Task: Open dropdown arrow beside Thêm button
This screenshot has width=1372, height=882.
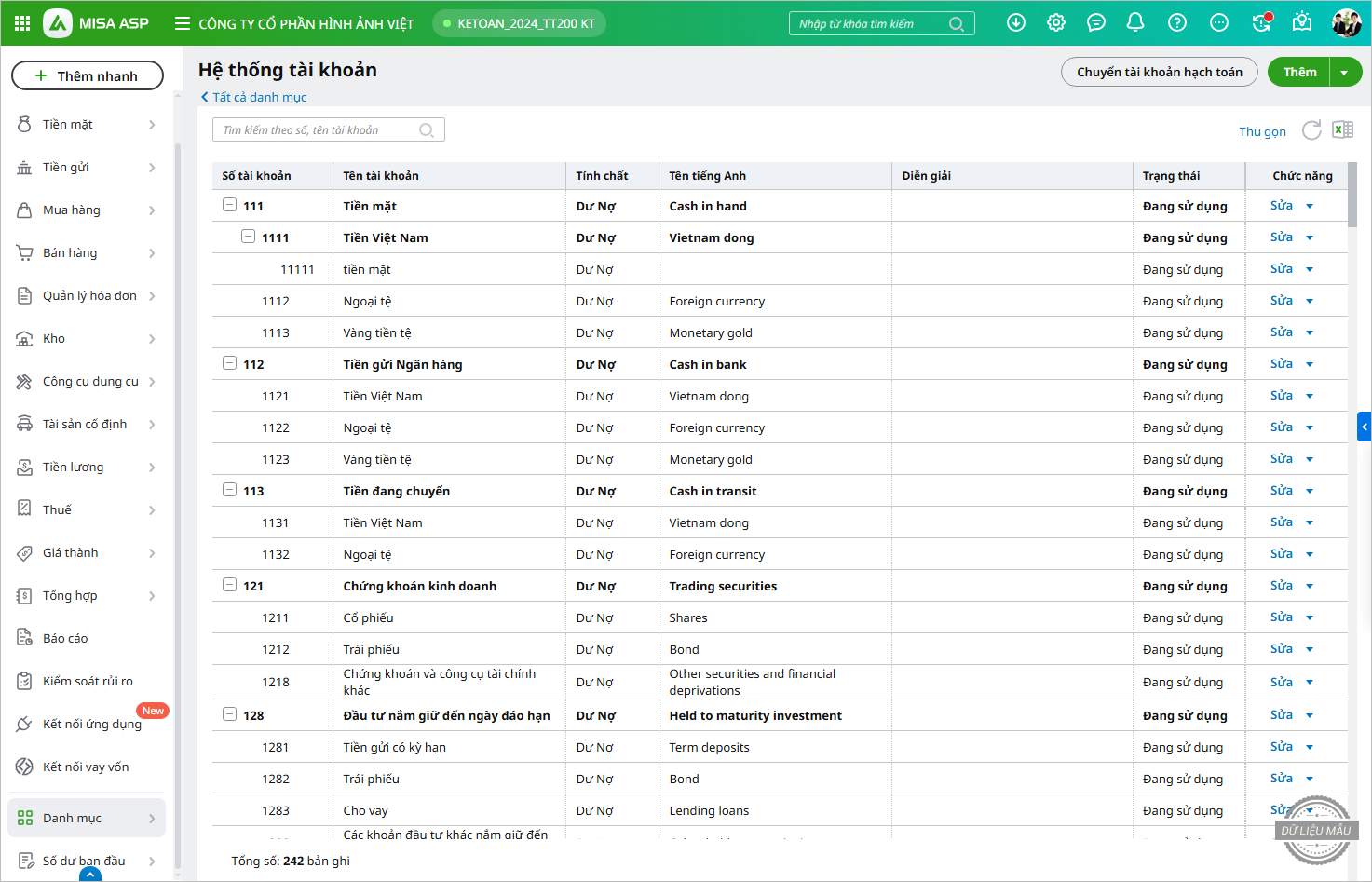Action: (1344, 73)
